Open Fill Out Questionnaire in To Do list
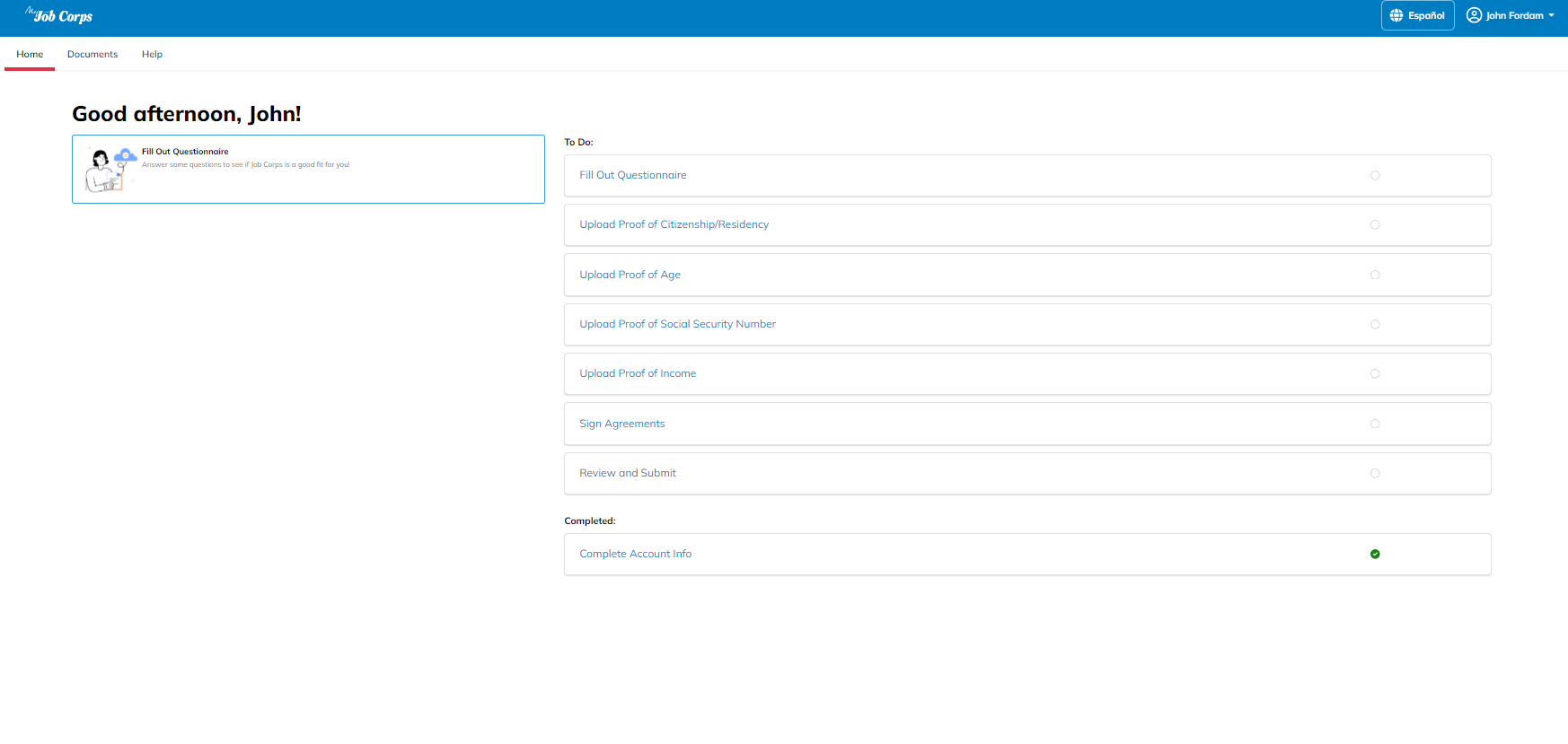 (x=1027, y=176)
